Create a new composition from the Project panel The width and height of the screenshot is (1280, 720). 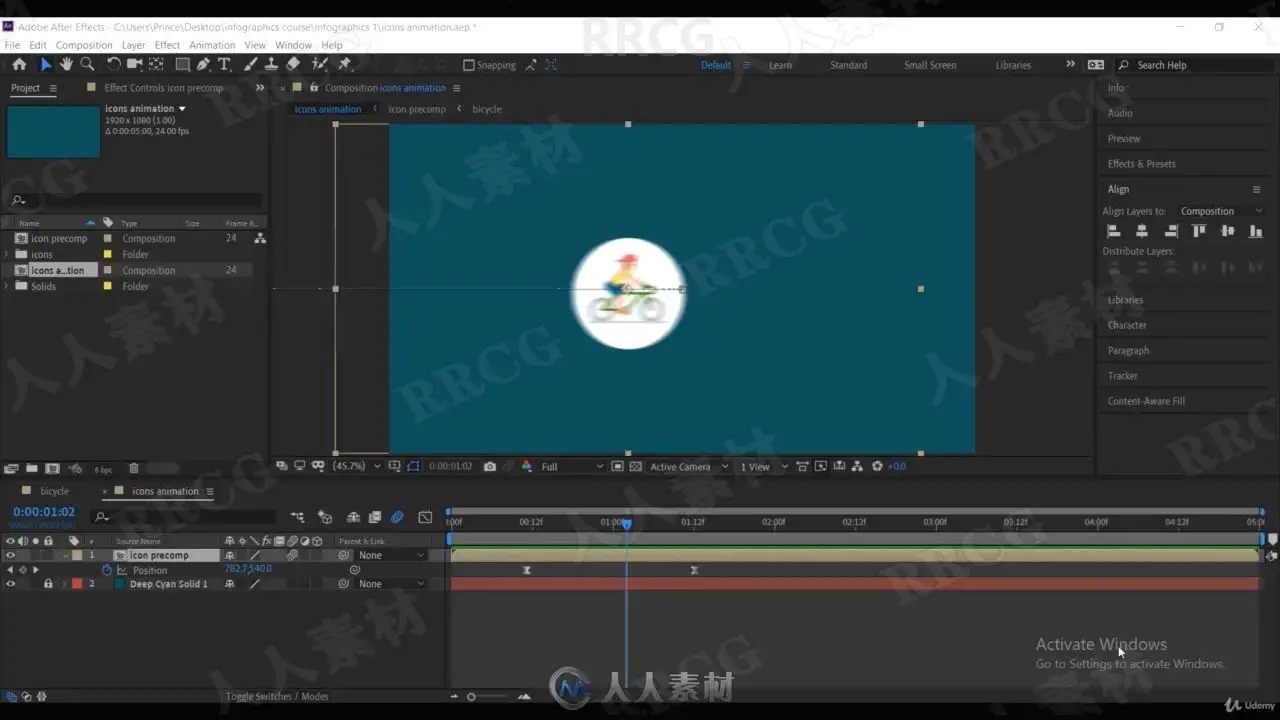point(52,468)
